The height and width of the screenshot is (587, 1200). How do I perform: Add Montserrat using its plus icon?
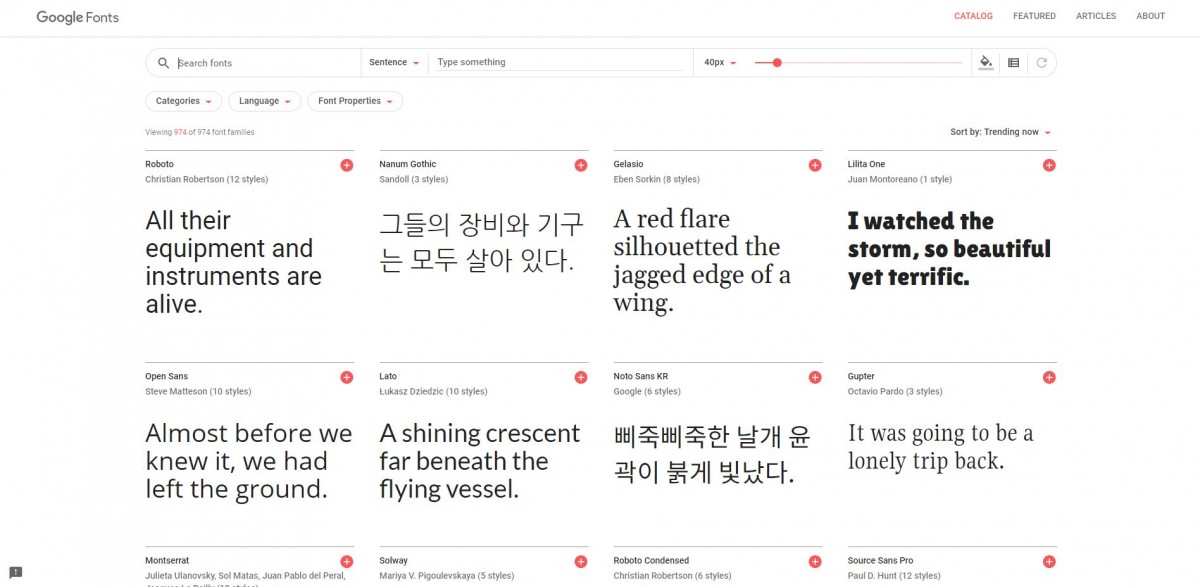347,562
